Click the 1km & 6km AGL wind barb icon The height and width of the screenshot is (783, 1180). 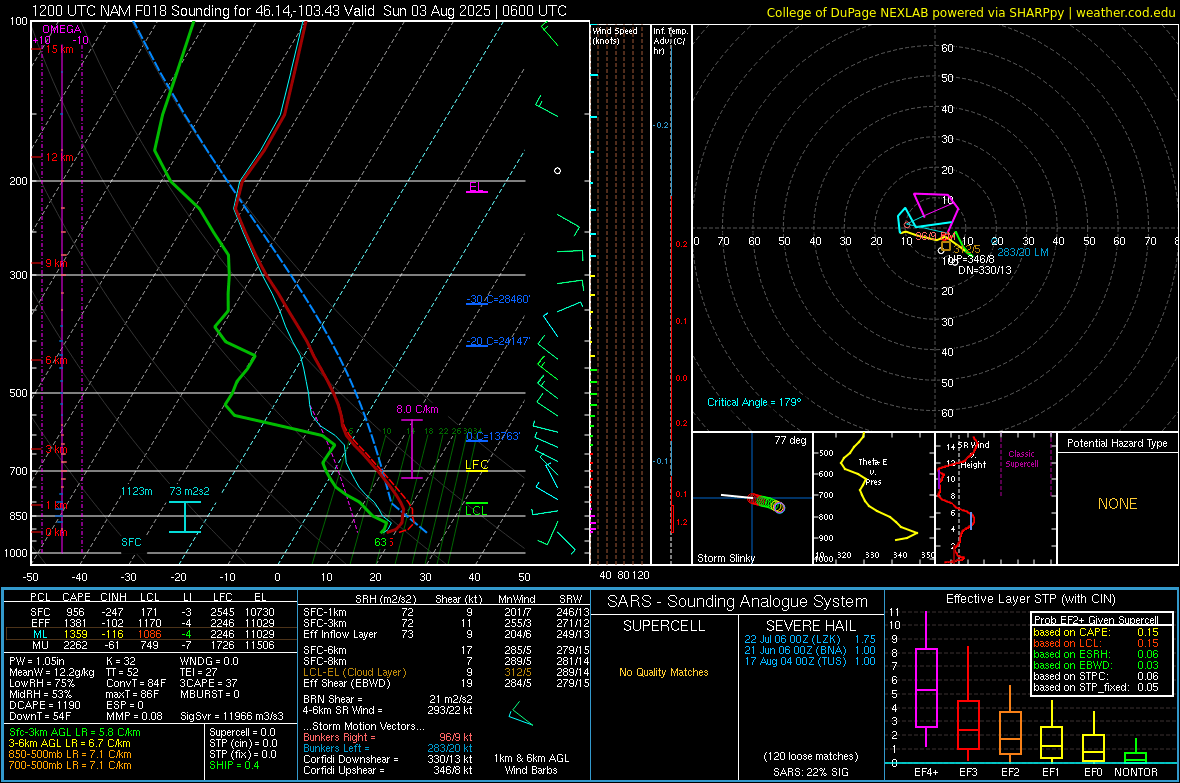click(521, 714)
